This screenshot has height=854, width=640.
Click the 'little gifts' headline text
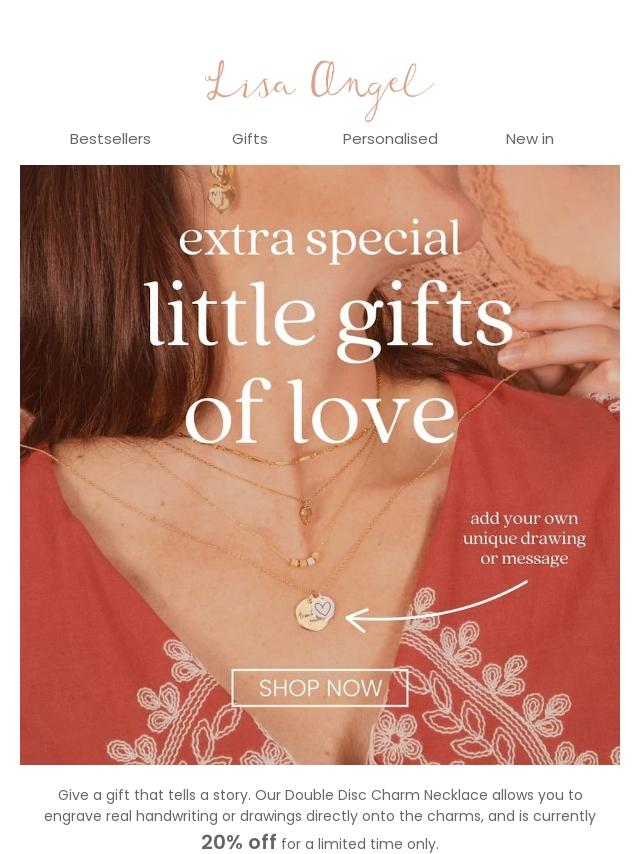click(x=329, y=316)
